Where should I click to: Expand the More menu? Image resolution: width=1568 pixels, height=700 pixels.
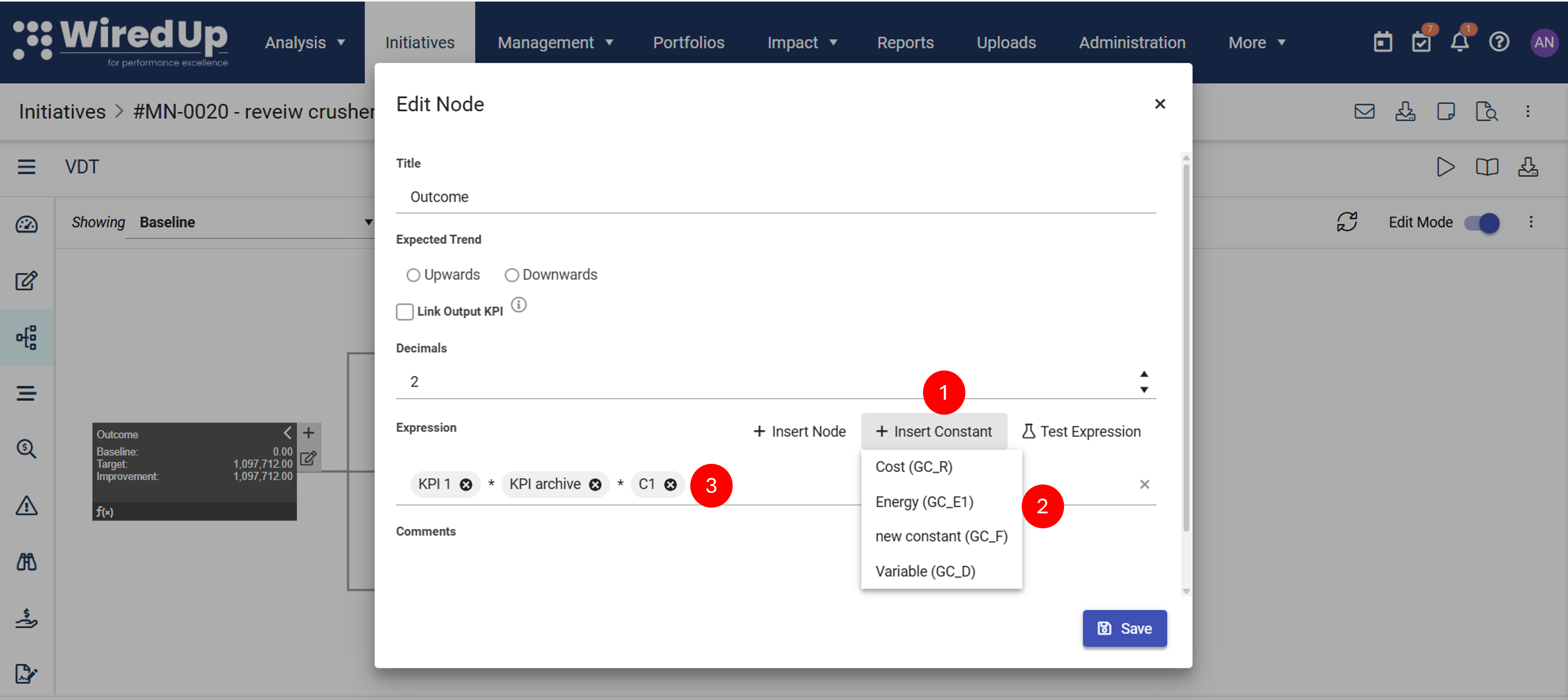tap(1257, 43)
